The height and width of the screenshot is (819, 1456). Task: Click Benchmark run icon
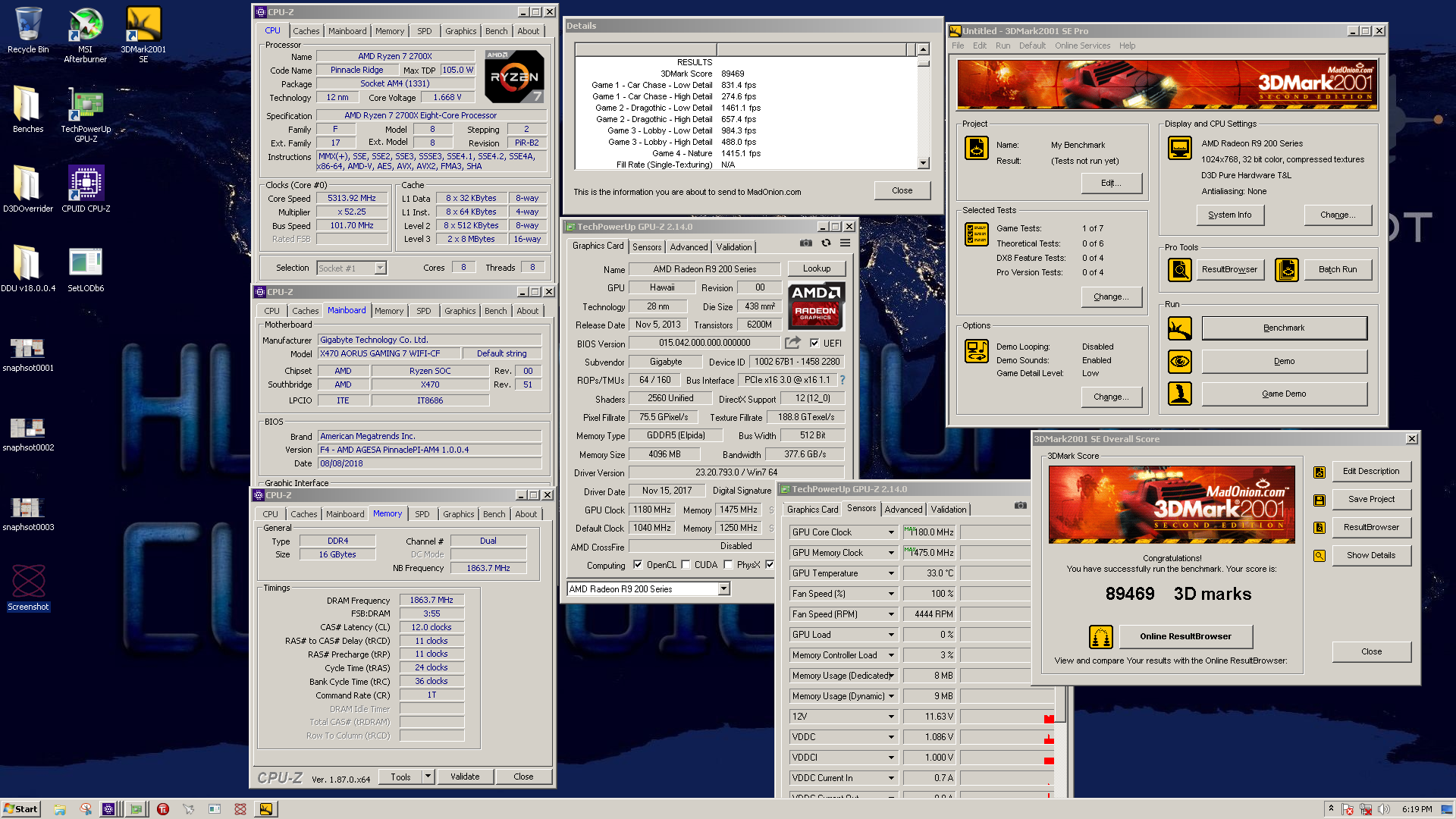point(1179,328)
